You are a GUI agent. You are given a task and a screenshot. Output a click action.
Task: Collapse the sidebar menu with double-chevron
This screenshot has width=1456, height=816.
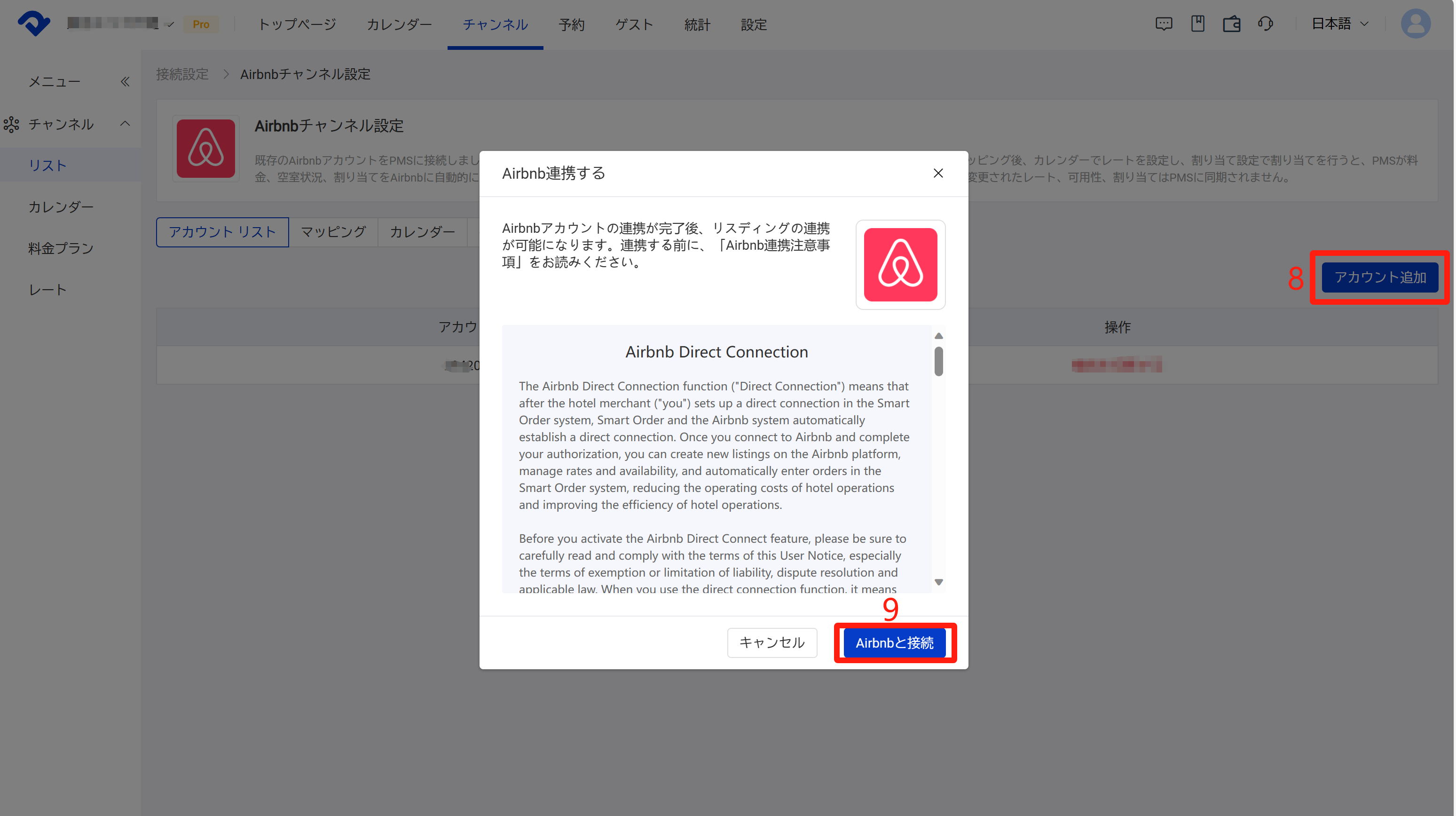tap(125, 81)
